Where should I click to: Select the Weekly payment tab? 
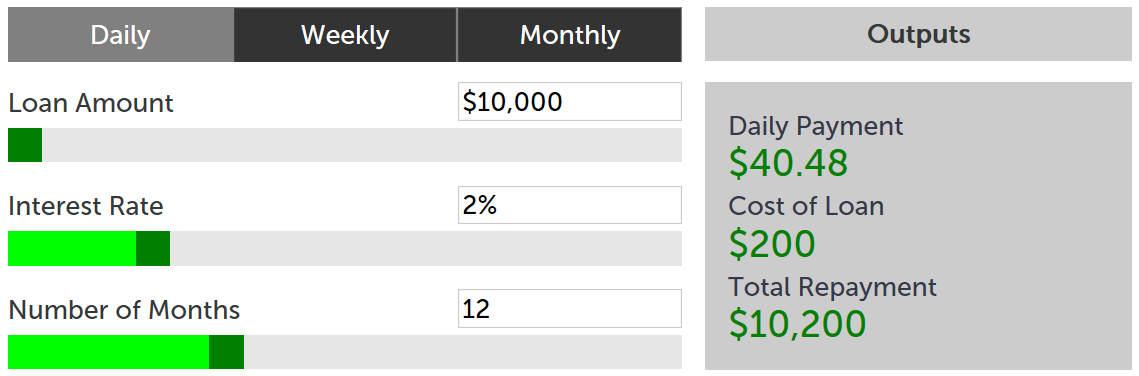pyautogui.click(x=345, y=35)
